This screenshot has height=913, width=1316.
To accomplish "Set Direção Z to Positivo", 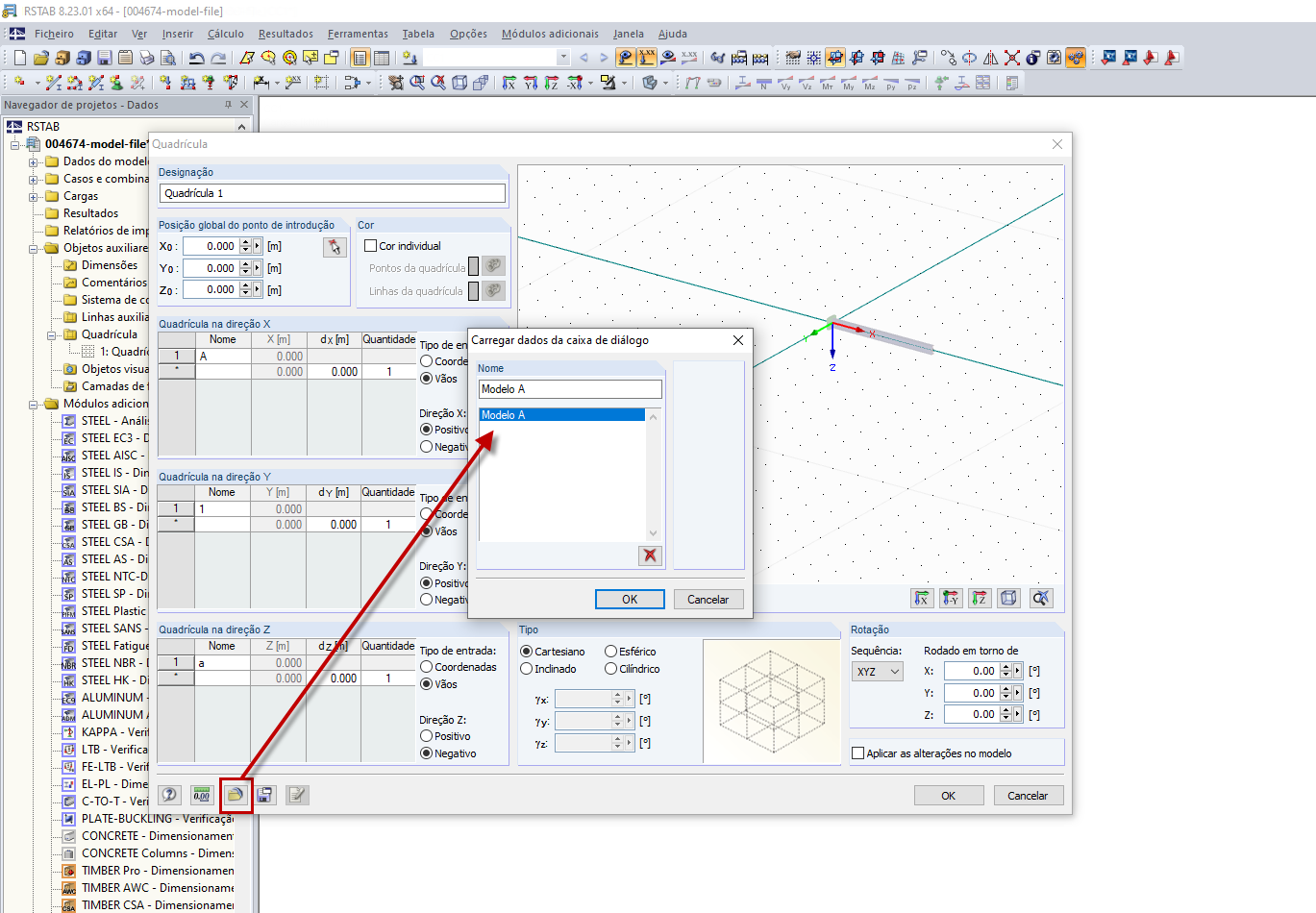I will tap(427, 736).
